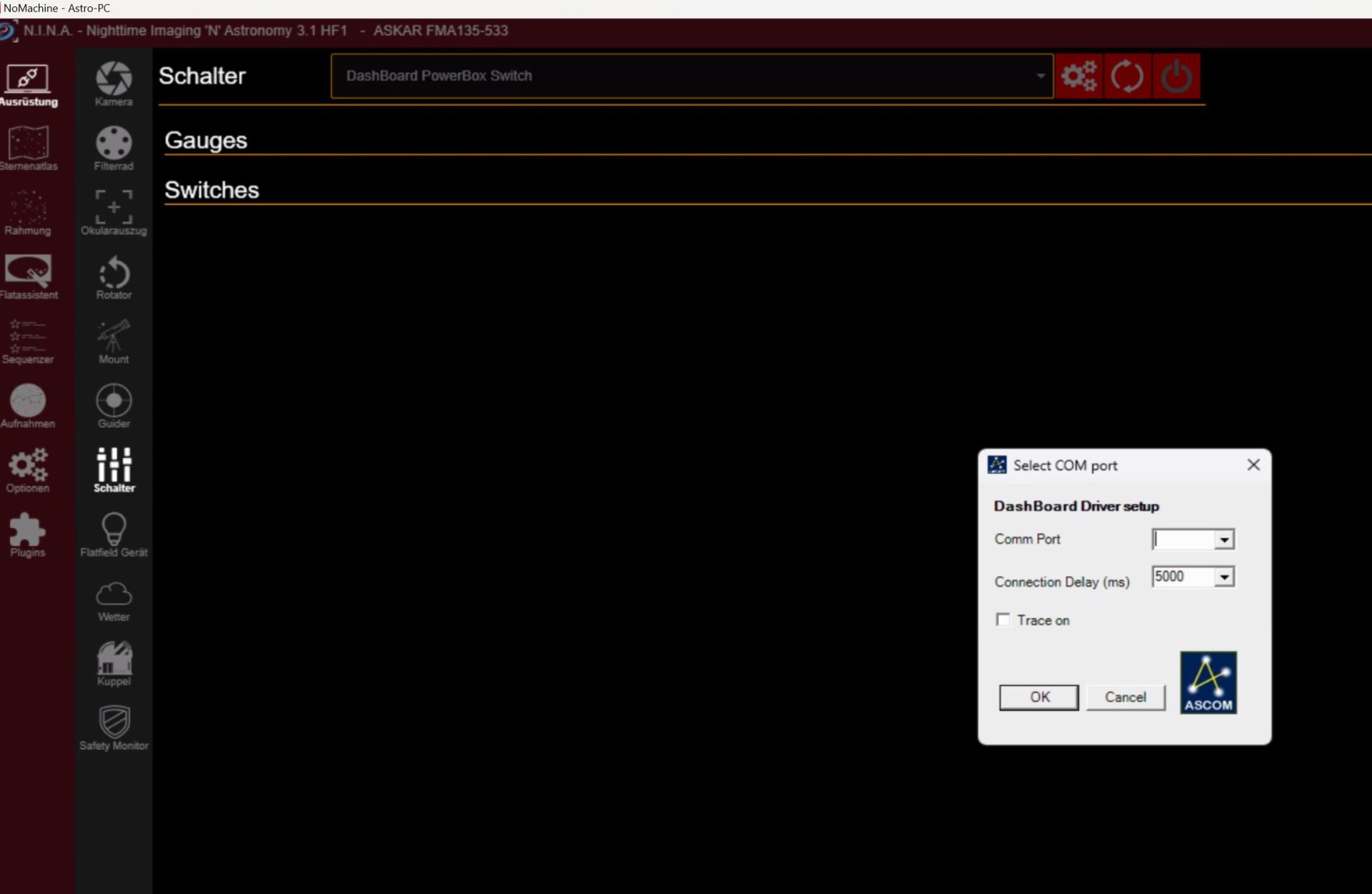Screen dimensions: 1372x894
Task: Expand the Comm Port dropdown arrow
Action: [1224, 540]
